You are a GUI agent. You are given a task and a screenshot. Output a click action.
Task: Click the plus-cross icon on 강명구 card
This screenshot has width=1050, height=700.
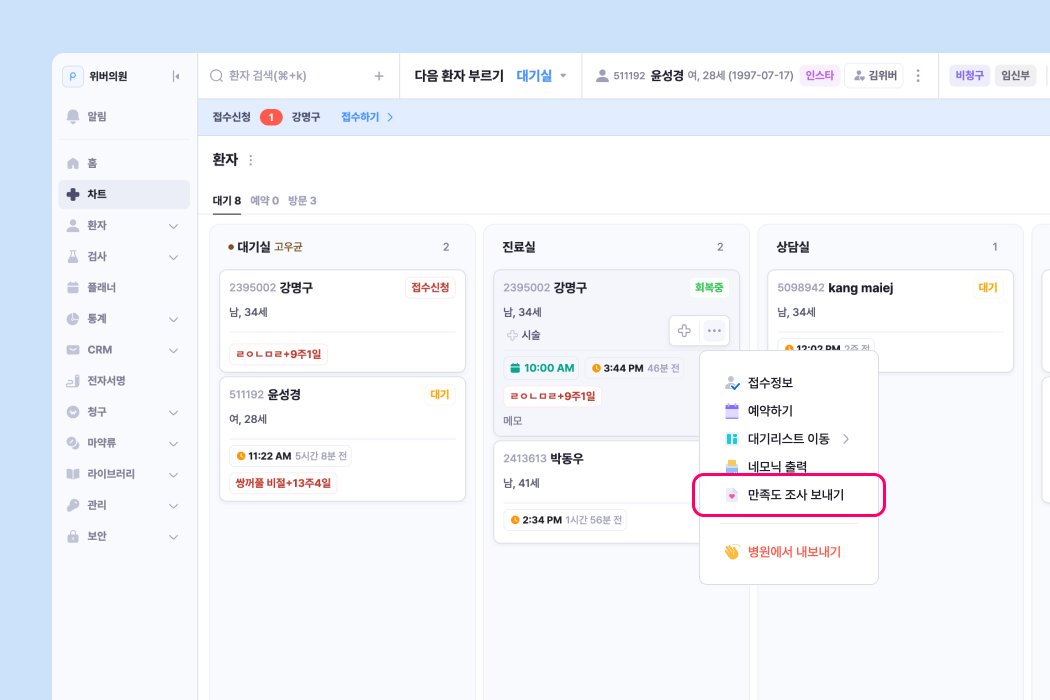684,331
